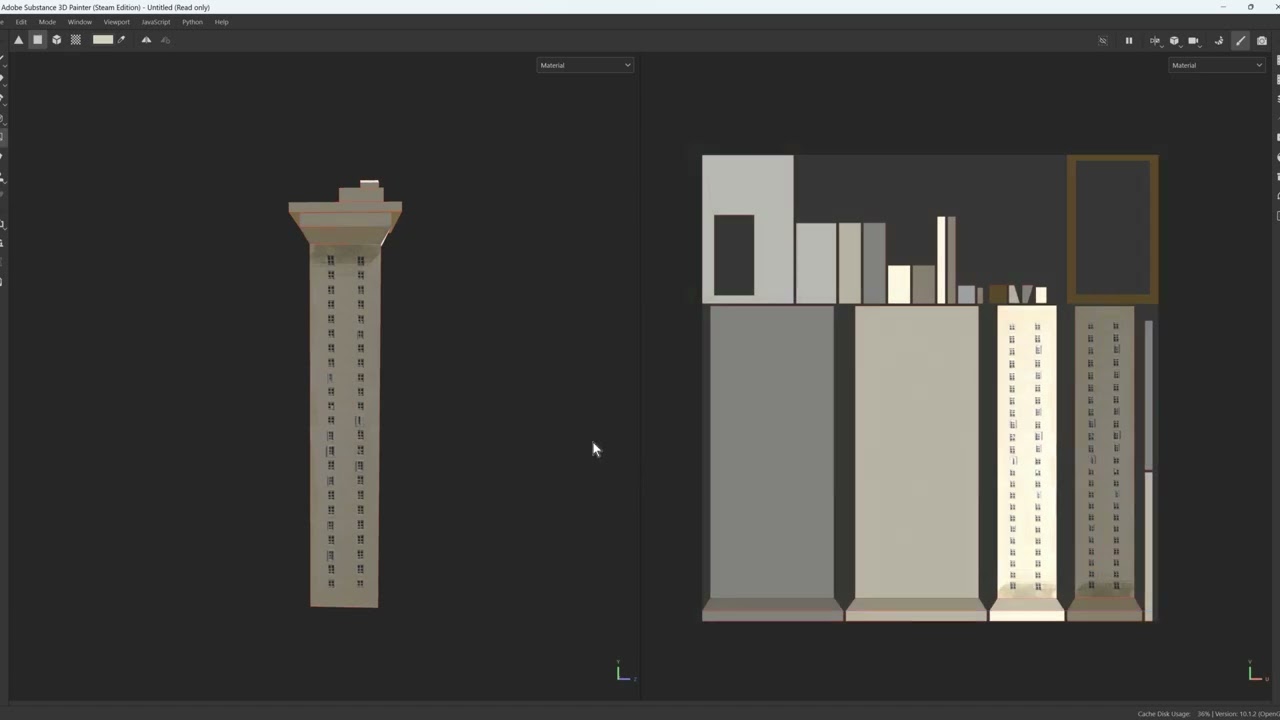The height and width of the screenshot is (720, 1280).
Task: Take a viewport screenshot with camera icon
Action: point(1262,41)
